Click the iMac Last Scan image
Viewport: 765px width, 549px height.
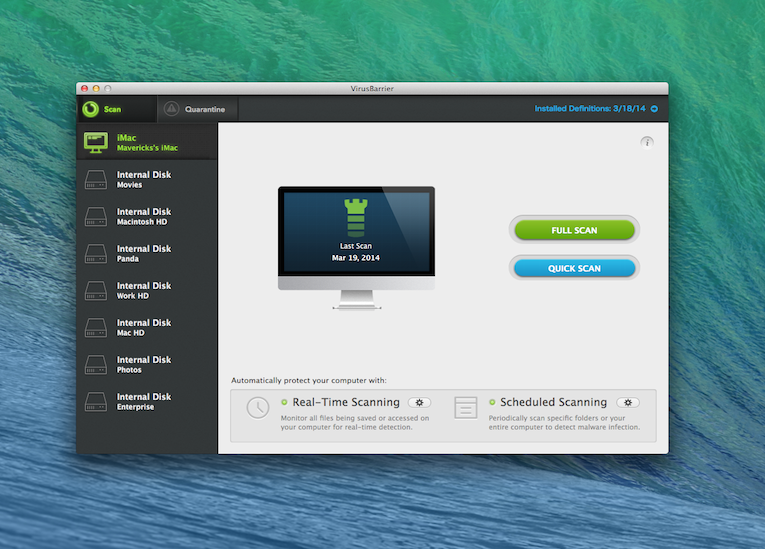point(356,248)
